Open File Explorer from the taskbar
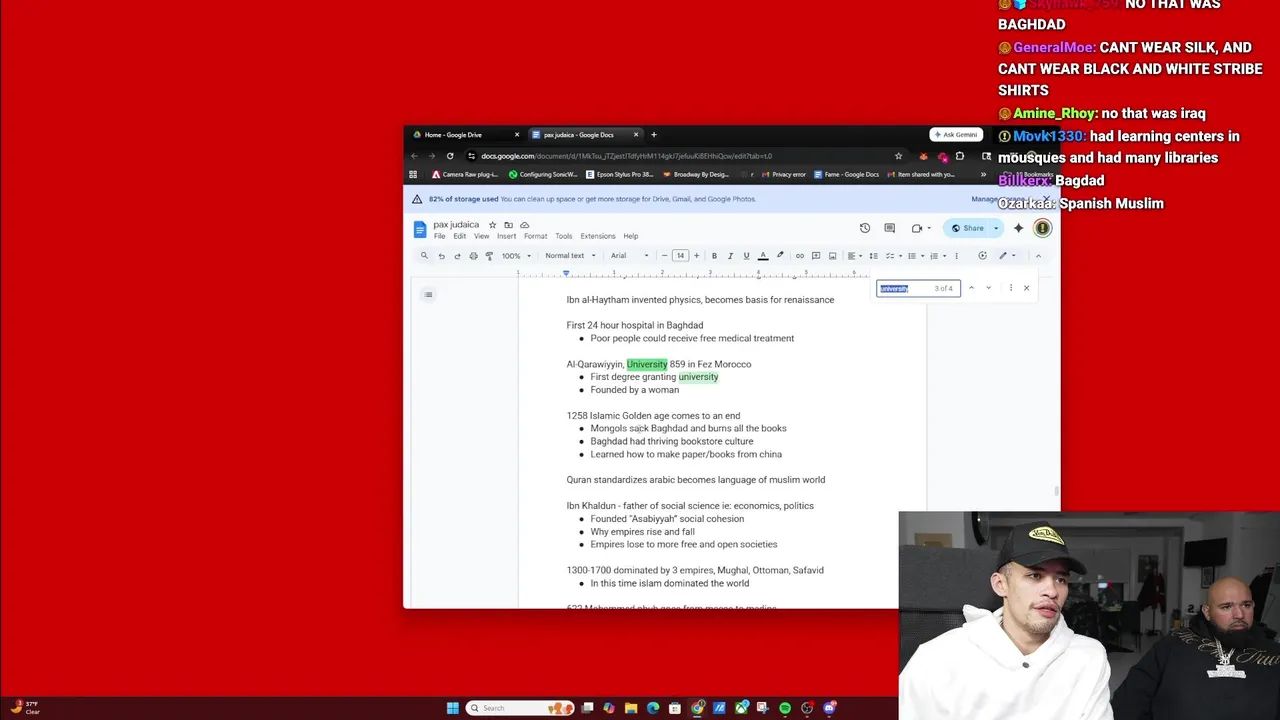 pyautogui.click(x=631, y=708)
